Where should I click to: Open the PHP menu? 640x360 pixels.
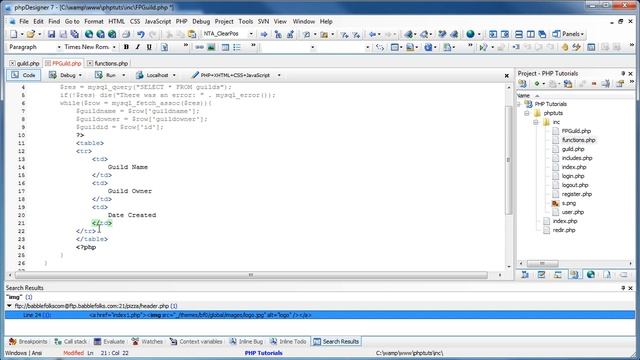click(x=182, y=21)
